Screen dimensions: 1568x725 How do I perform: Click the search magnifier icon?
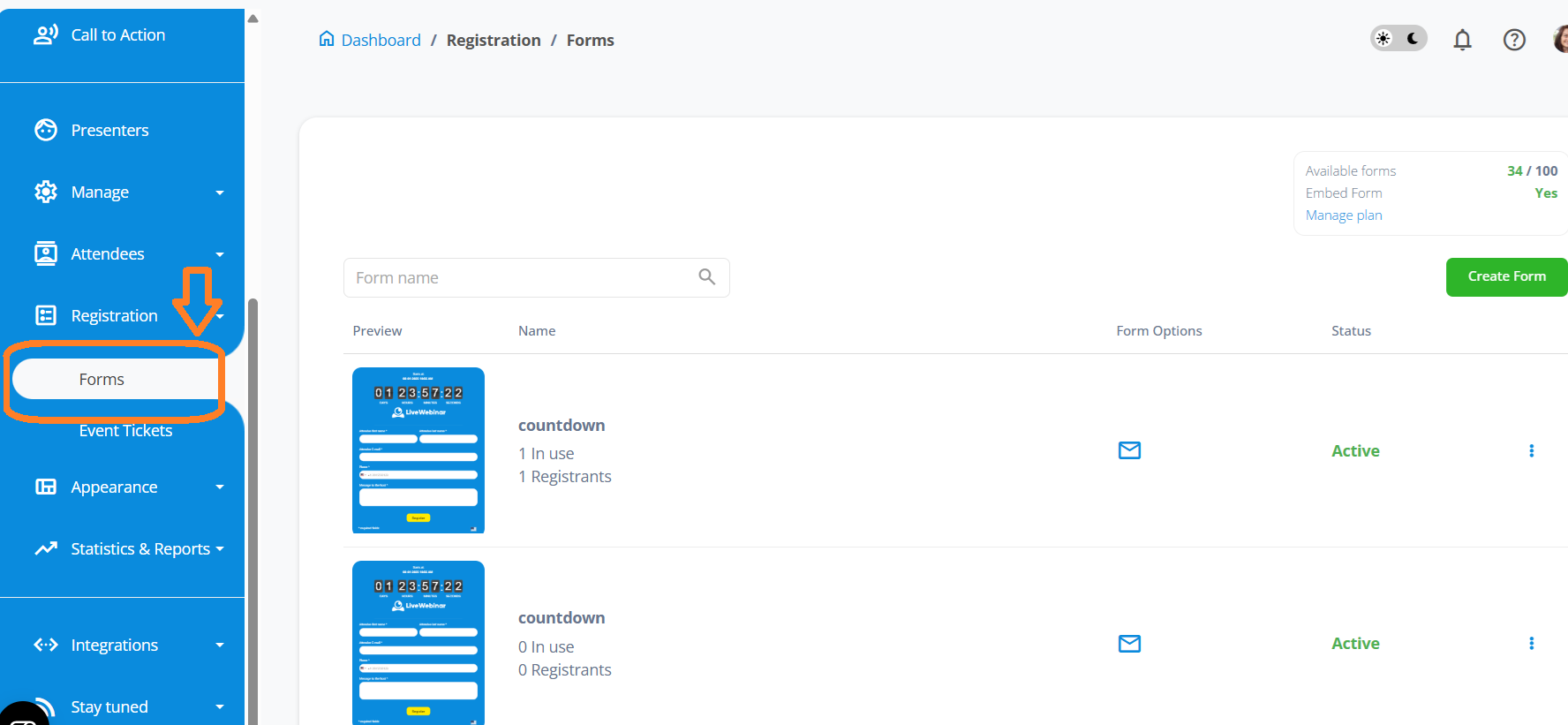coord(706,277)
